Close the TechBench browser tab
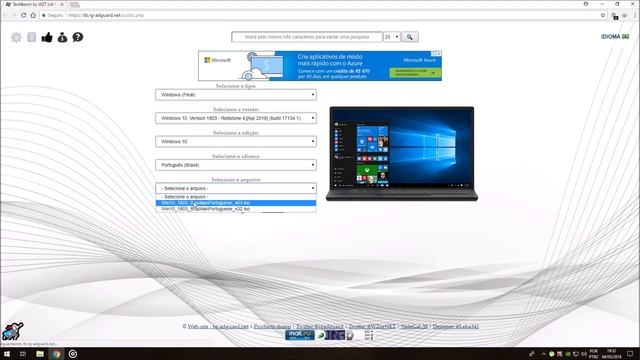 [x=62, y=4]
